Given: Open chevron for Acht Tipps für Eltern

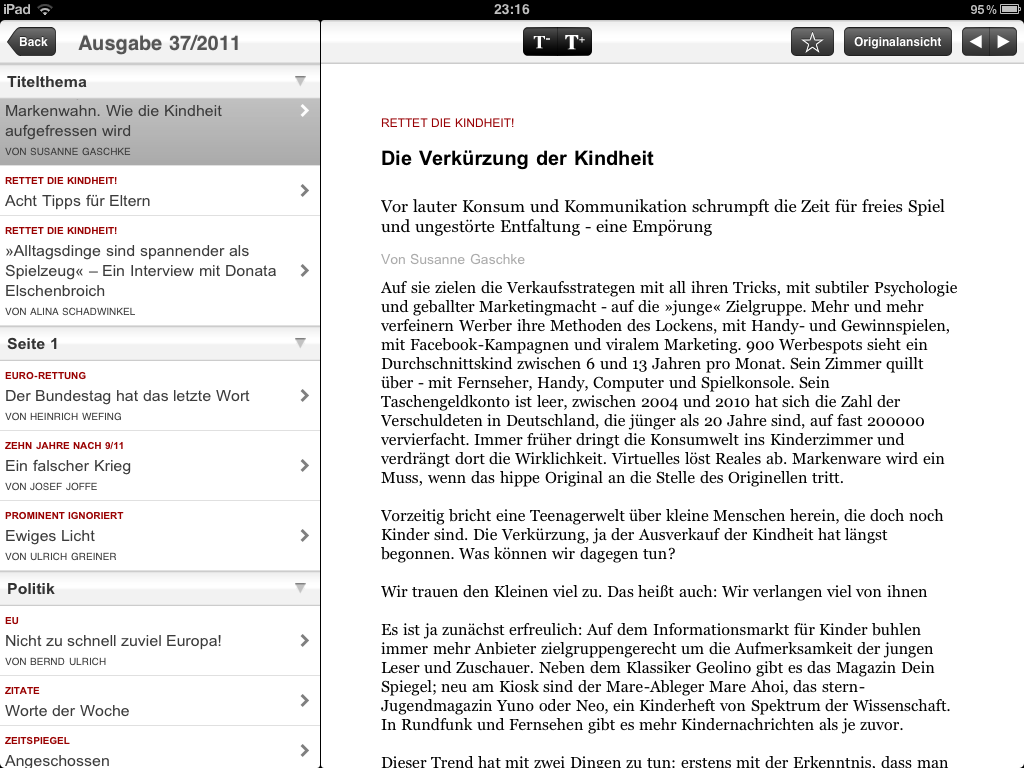Looking at the screenshot, I should (304, 191).
